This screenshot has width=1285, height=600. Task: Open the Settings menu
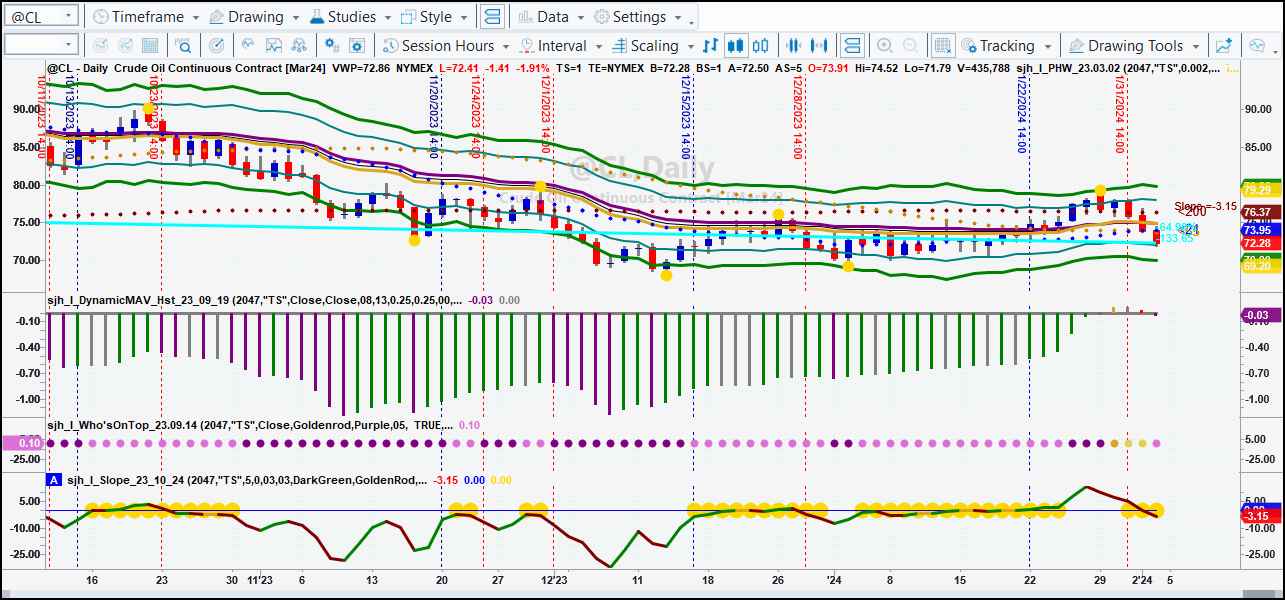[x=638, y=17]
